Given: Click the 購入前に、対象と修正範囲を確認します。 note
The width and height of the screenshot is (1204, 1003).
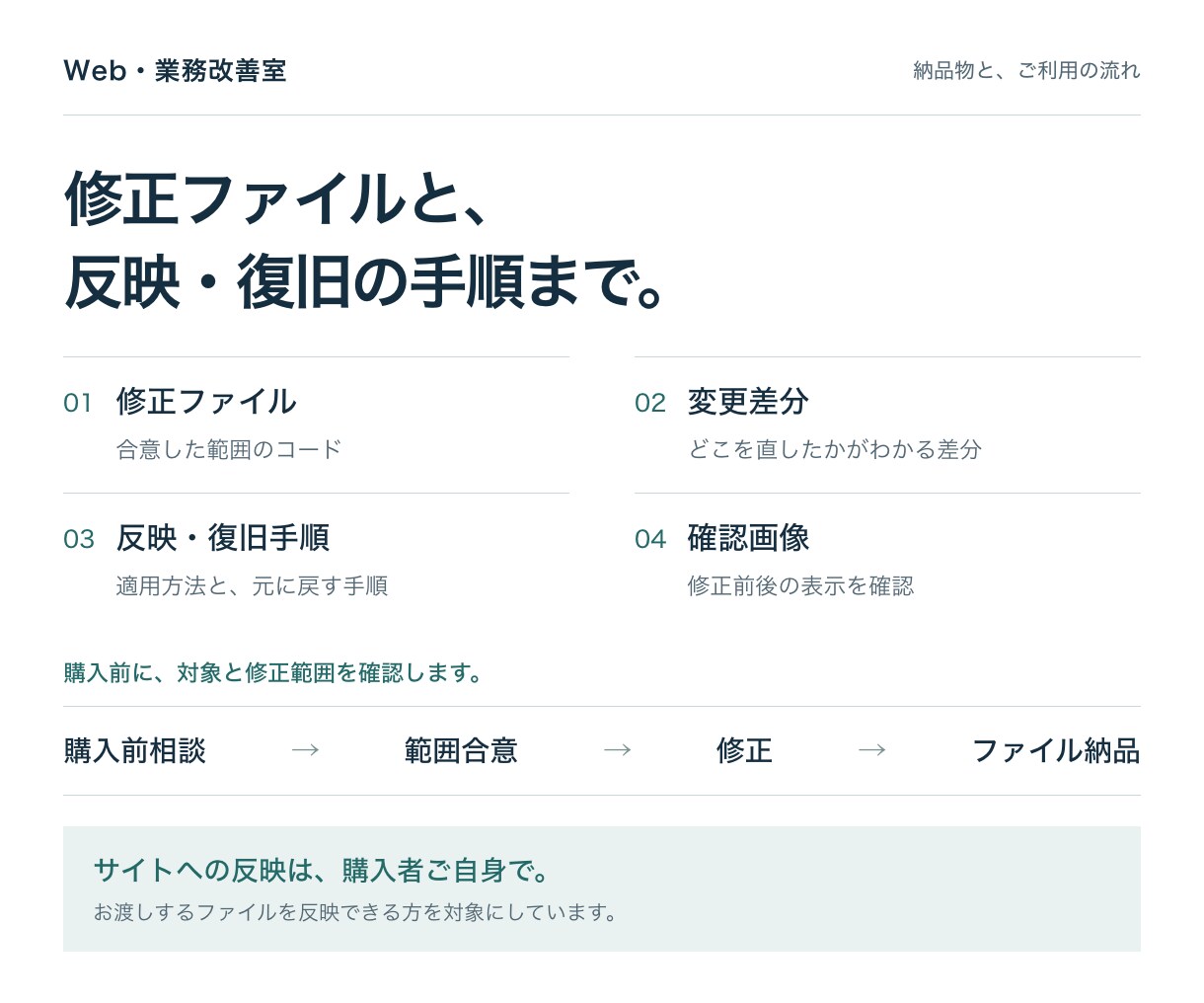Looking at the screenshot, I should 273,673.
